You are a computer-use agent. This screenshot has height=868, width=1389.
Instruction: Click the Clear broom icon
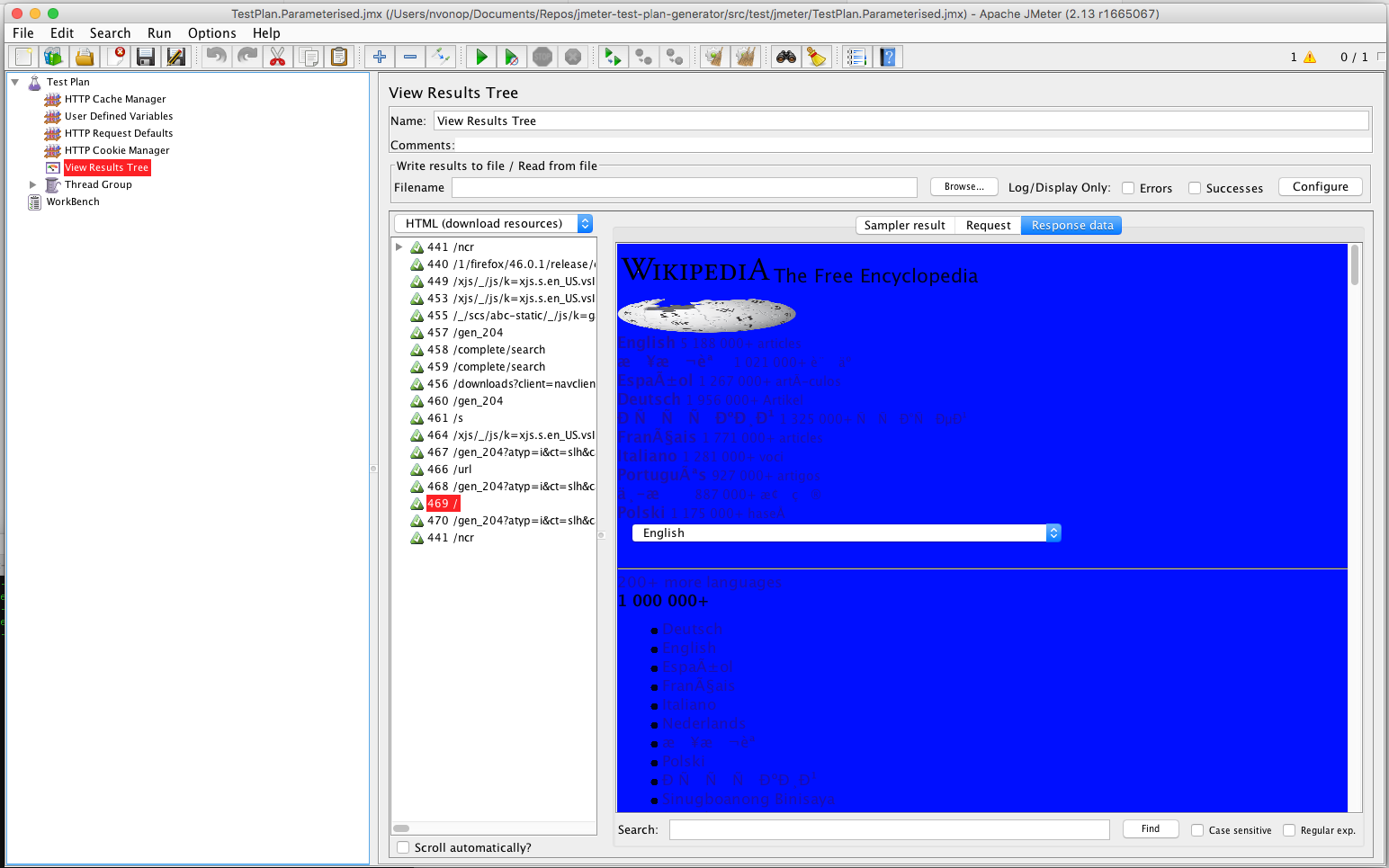[715, 57]
